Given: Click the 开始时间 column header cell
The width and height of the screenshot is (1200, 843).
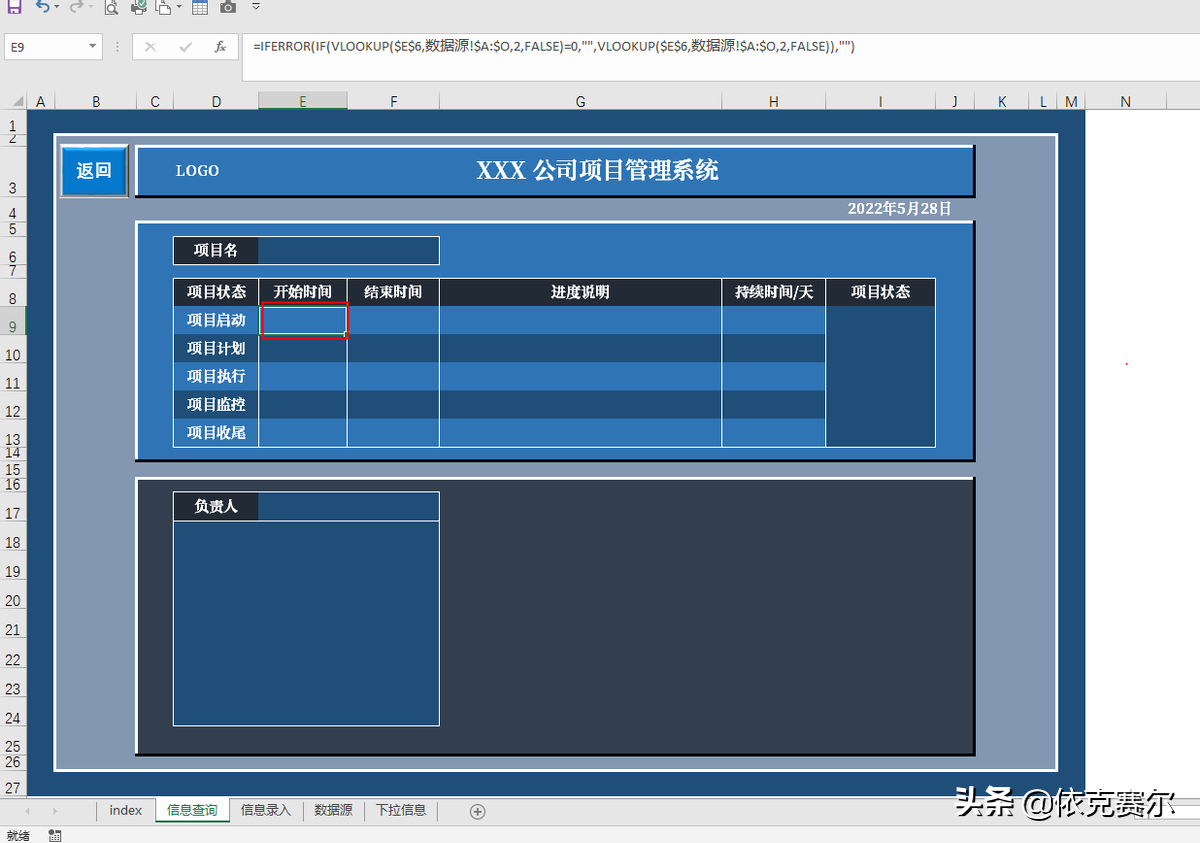Looking at the screenshot, I should (x=303, y=292).
